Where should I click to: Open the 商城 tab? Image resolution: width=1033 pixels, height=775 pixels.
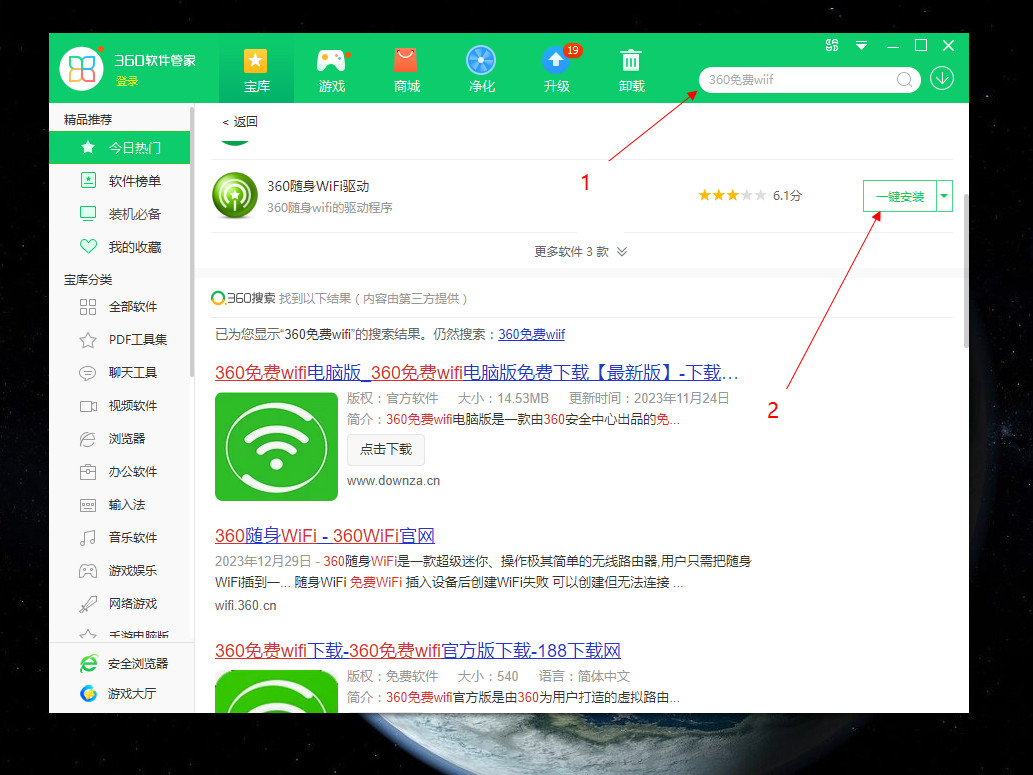[x=406, y=70]
